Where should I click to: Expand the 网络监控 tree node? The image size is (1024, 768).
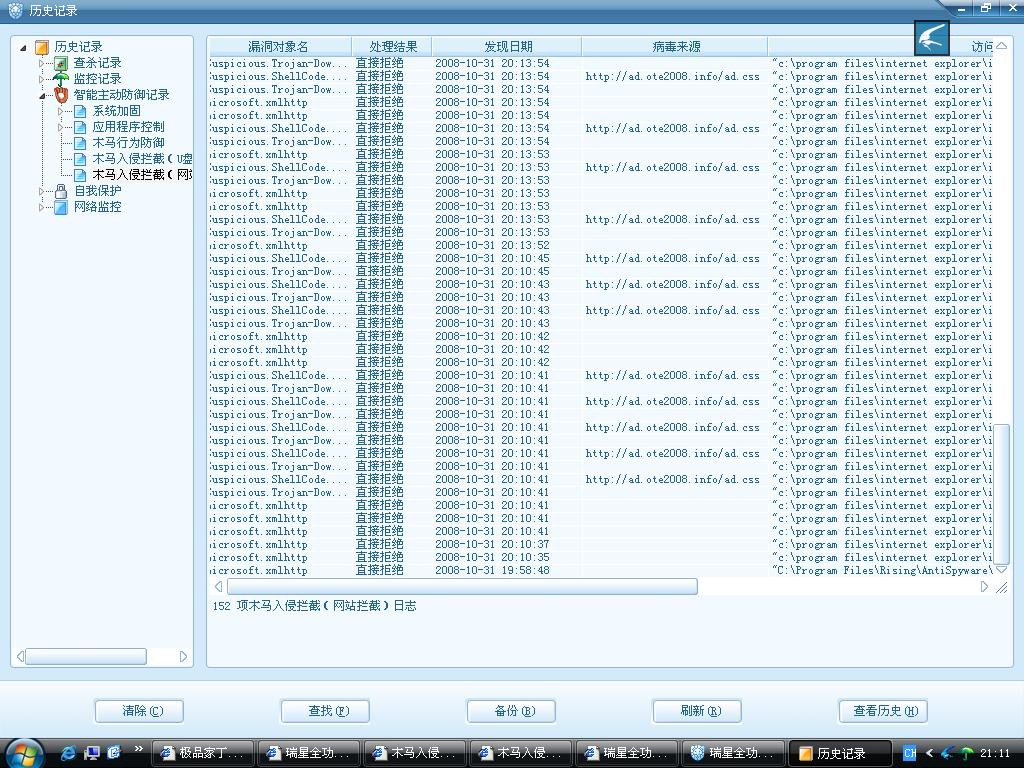tap(42, 207)
